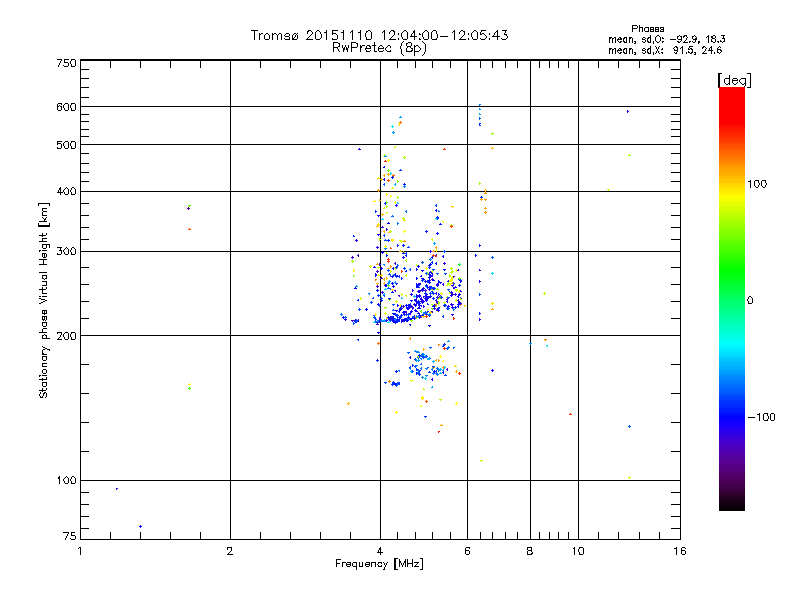The image size is (800, 600).
Task: Click the y-axis '200' tick label
Action: point(66,336)
